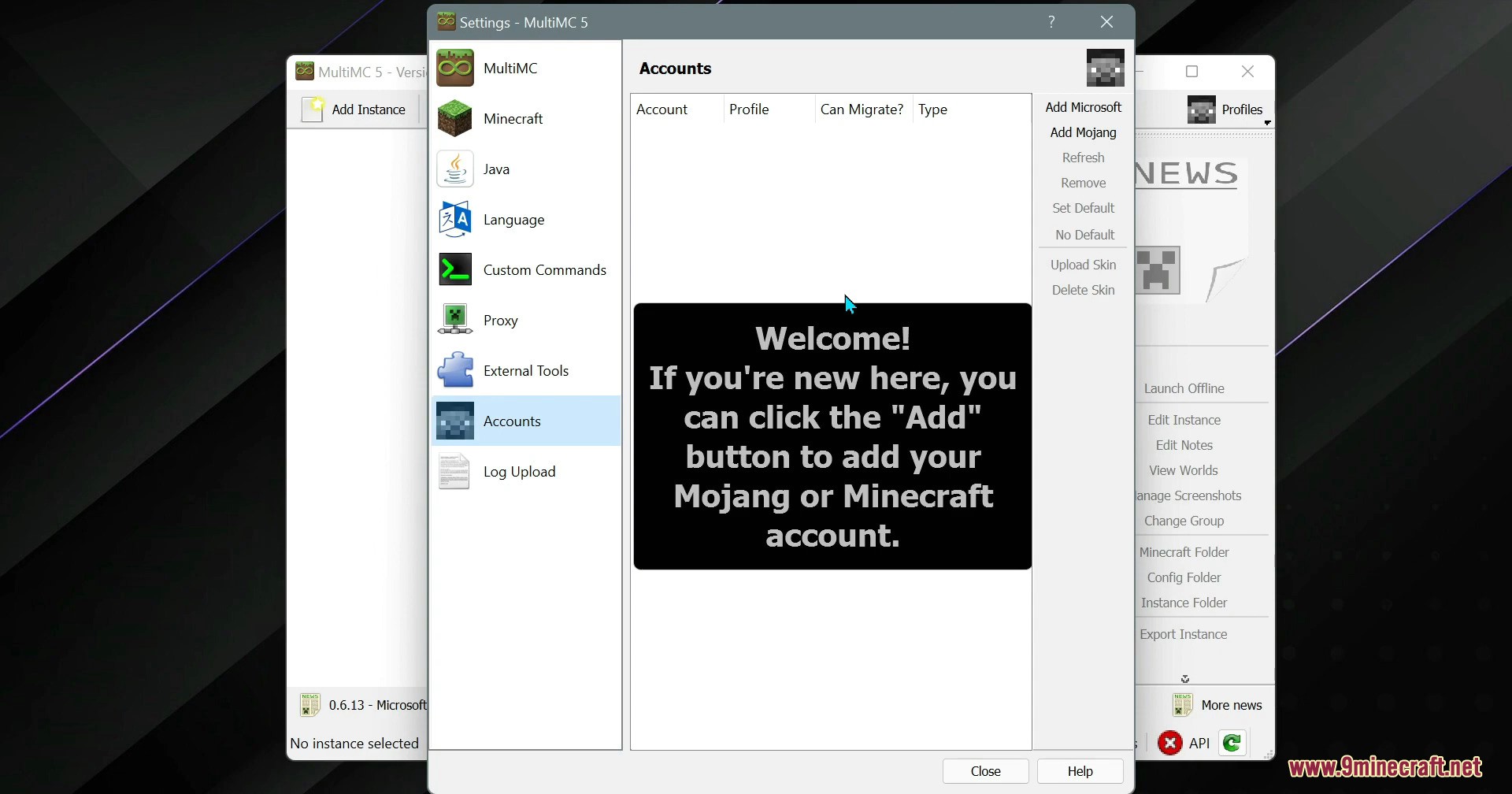
Task: Click the creeper face instance icon in main window
Action: (1158, 270)
